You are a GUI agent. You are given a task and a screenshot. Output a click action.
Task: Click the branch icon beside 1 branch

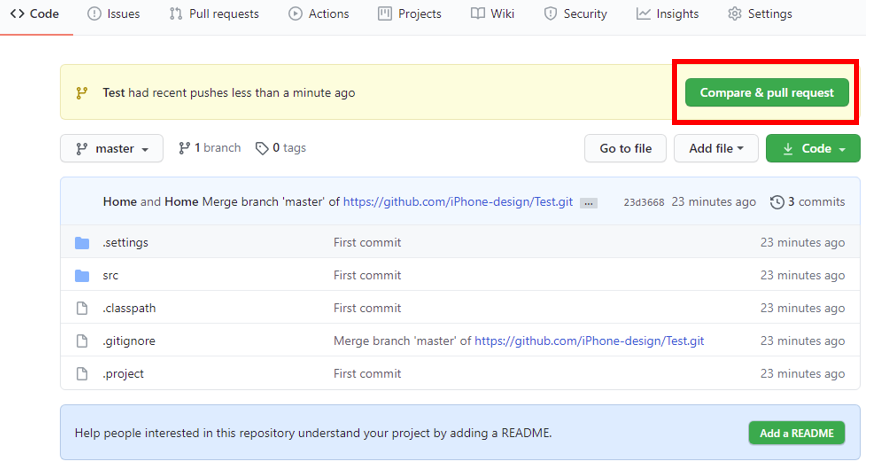[x=184, y=148]
